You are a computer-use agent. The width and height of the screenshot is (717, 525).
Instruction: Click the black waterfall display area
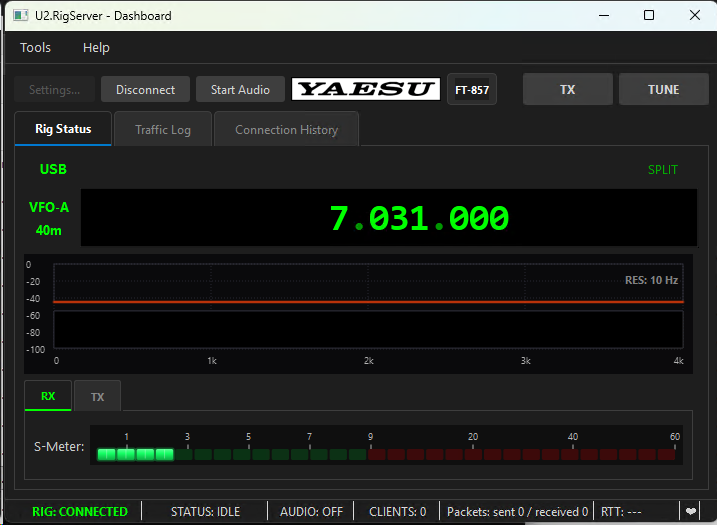[368, 329]
